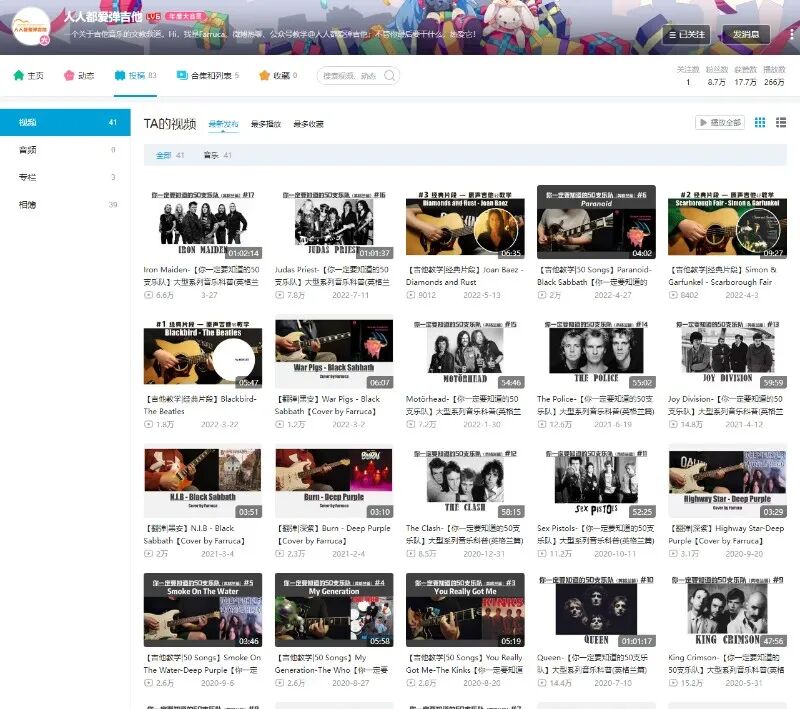Open the more options dots in banner
Screen dimensions: 800x709
792,35
